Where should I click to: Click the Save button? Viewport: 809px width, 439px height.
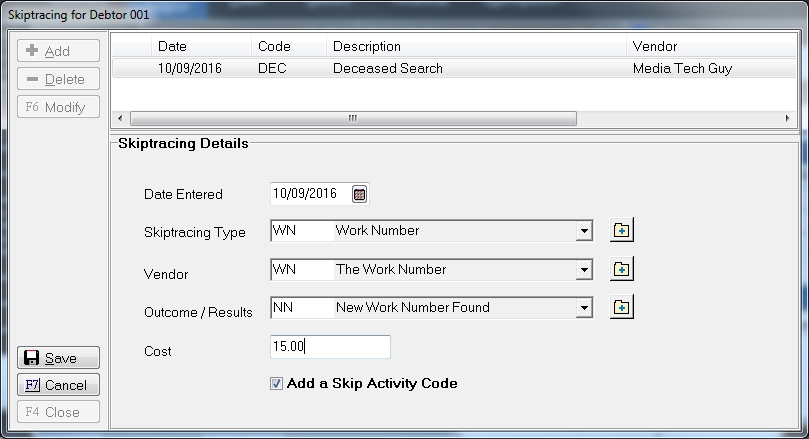(x=59, y=358)
